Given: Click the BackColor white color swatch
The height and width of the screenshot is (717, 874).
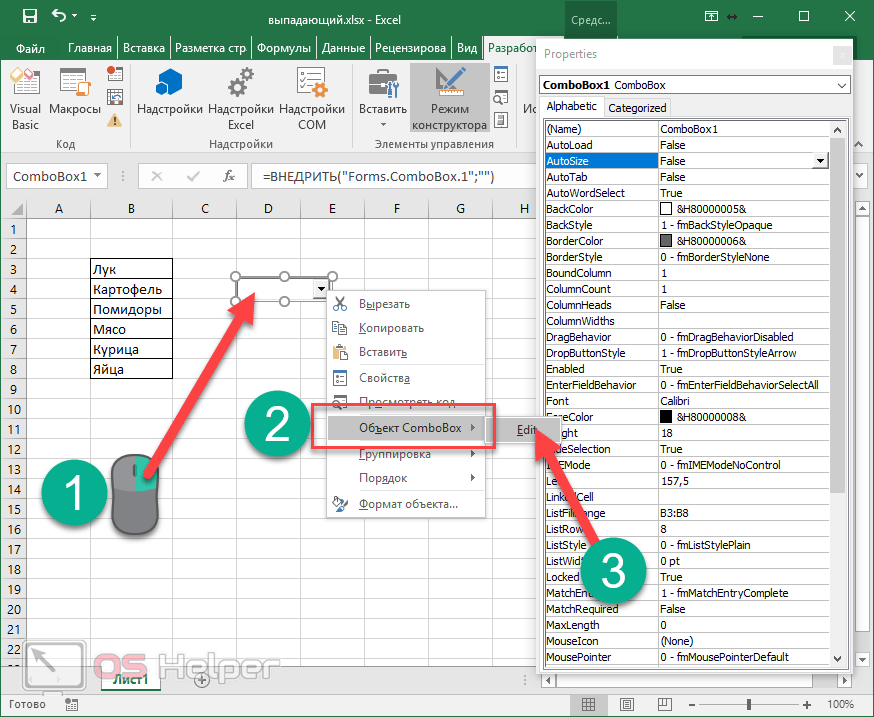Looking at the screenshot, I should [x=666, y=209].
